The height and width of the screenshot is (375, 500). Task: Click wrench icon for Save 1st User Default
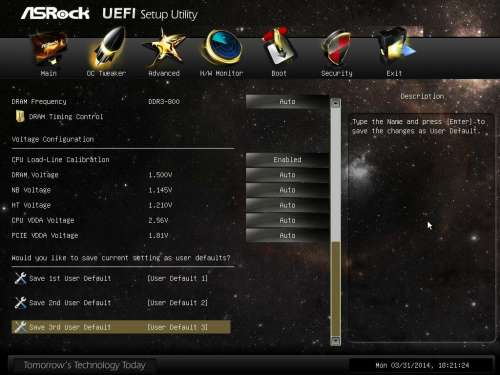[20, 278]
